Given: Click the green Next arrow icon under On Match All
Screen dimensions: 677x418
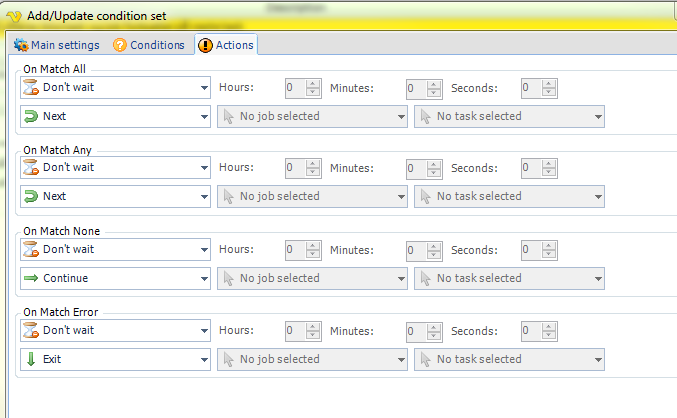Looking at the screenshot, I should 31,116.
